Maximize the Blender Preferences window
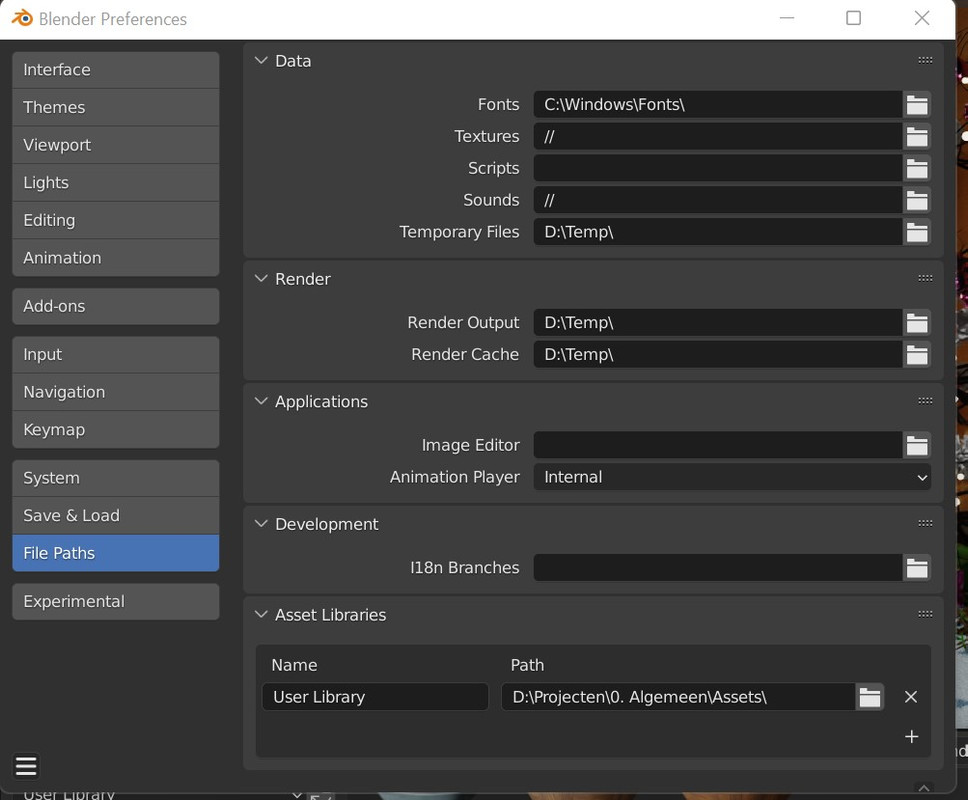The width and height of the screenshot is (968, 800). tap(853, 19)
